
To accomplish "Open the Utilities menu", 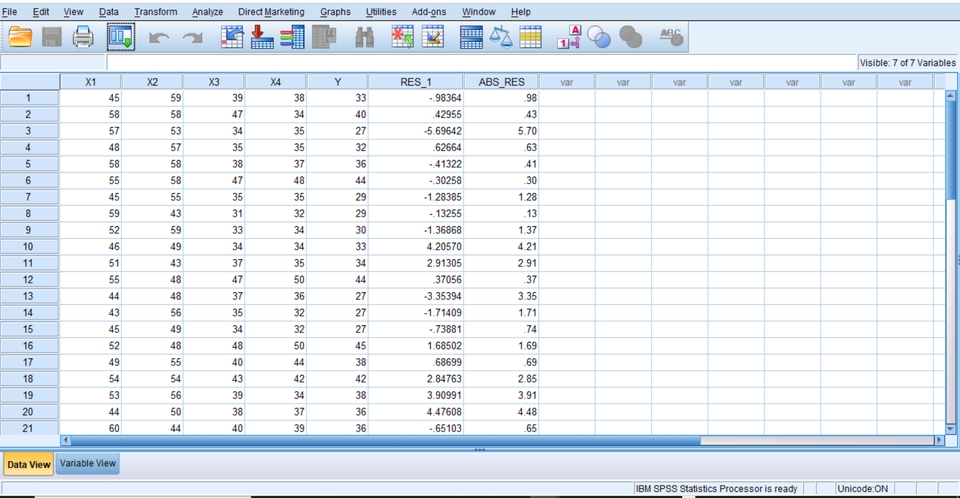I will (381, 12).
